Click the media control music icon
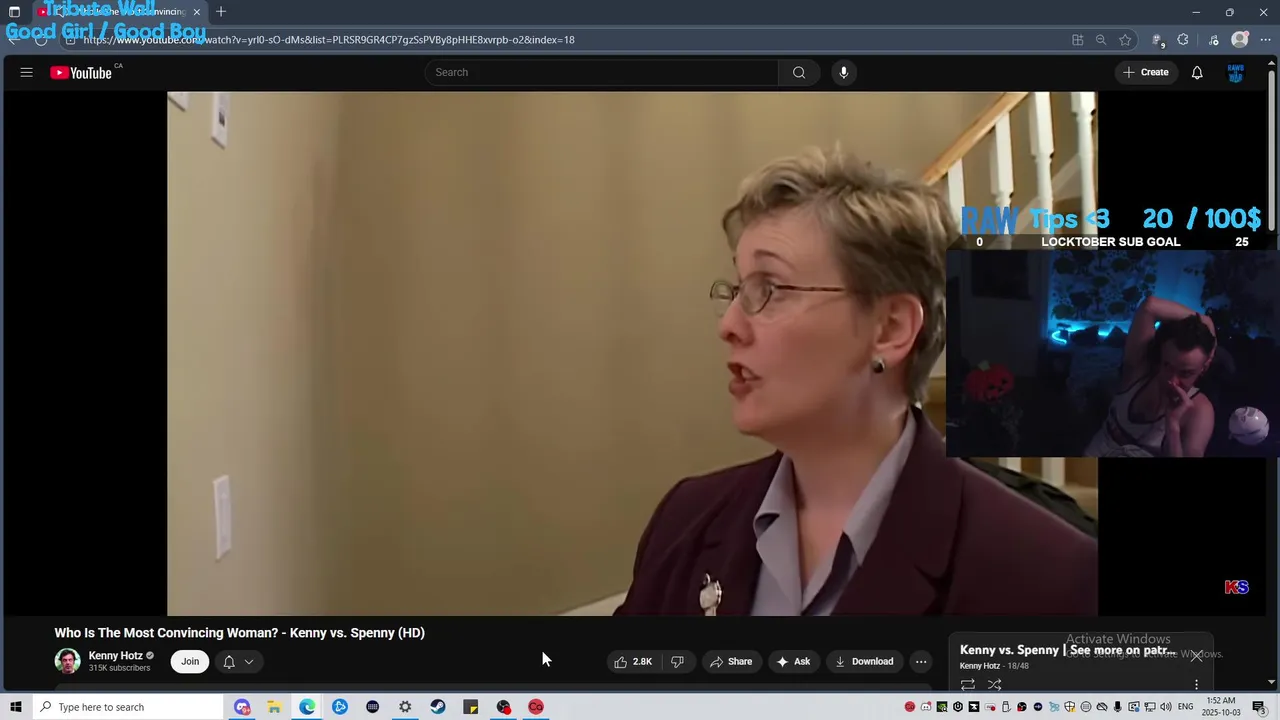1280x720 pixels. tap(1213, 40)
